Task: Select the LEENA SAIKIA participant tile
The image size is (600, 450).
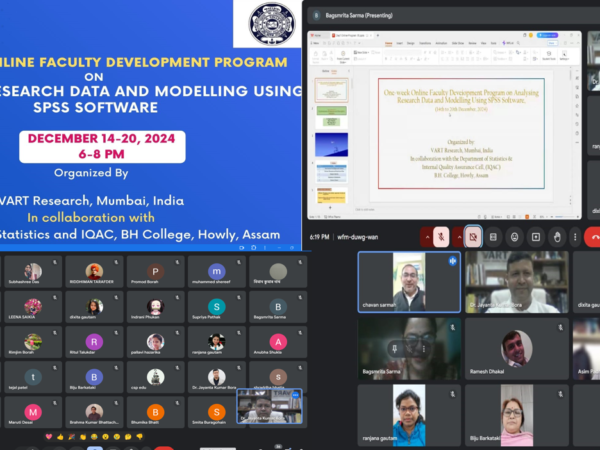Action: point(33,307)
